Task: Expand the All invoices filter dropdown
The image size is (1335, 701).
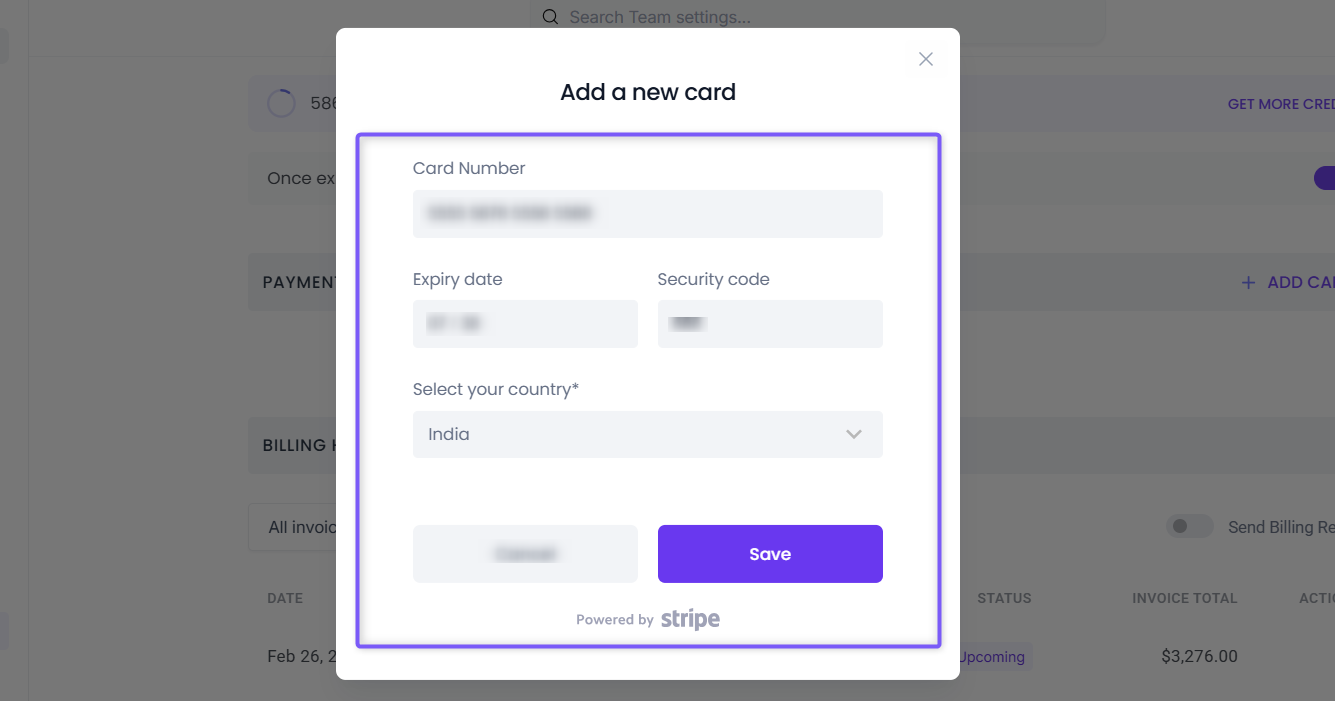Action: [292, 527]
